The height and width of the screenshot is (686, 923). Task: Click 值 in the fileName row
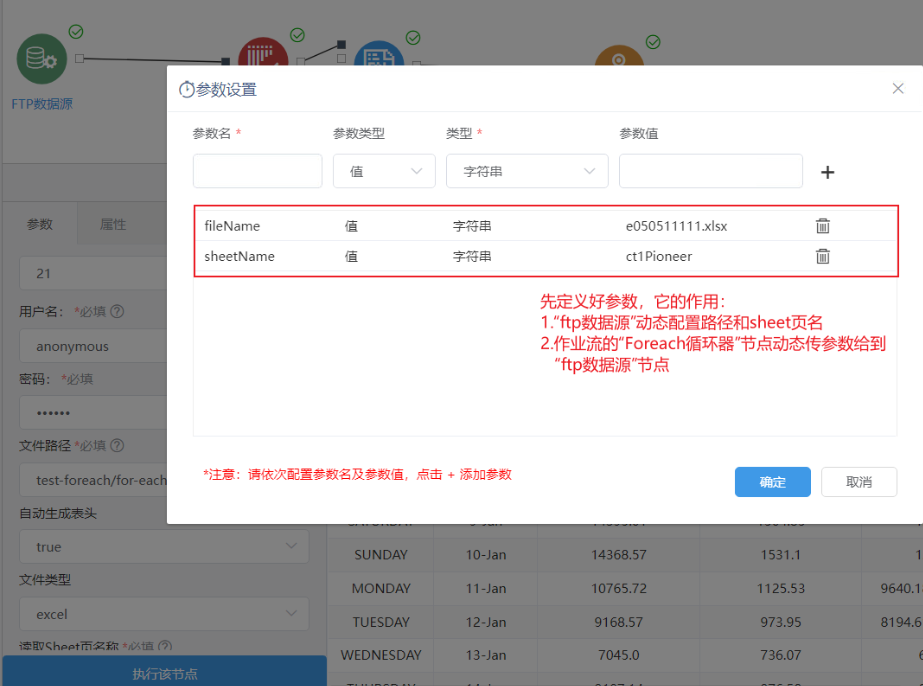point(351,226)
